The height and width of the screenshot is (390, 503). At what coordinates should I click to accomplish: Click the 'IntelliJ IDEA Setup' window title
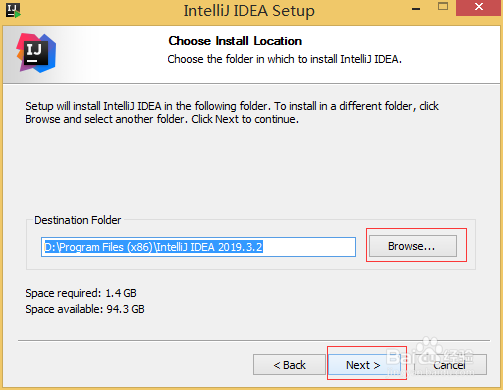click(x=249, y=10)
